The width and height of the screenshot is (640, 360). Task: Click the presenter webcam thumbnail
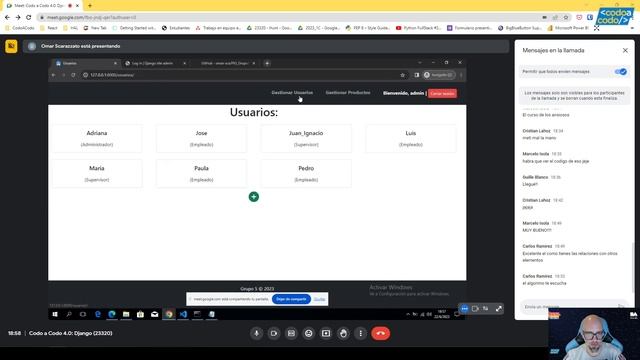tap(594, 334)
